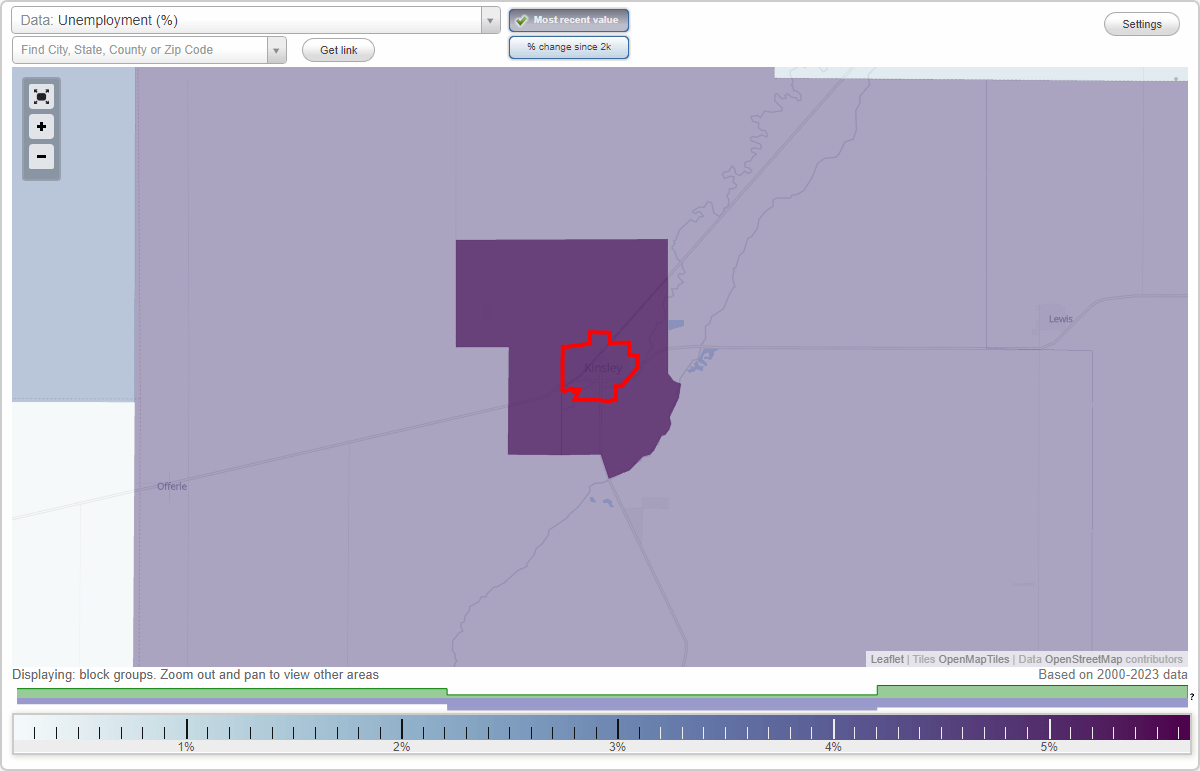The width and height of the screenshot is (1200, 771).
Task: Open the Settings panel
Action: [1141, 23]
